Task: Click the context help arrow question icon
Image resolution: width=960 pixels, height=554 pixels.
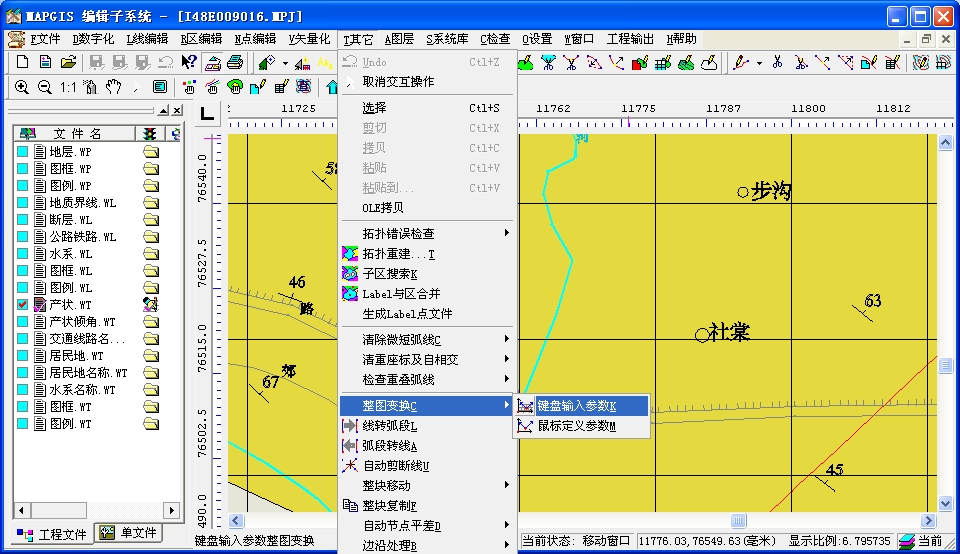Action: (x=189, y=62)
